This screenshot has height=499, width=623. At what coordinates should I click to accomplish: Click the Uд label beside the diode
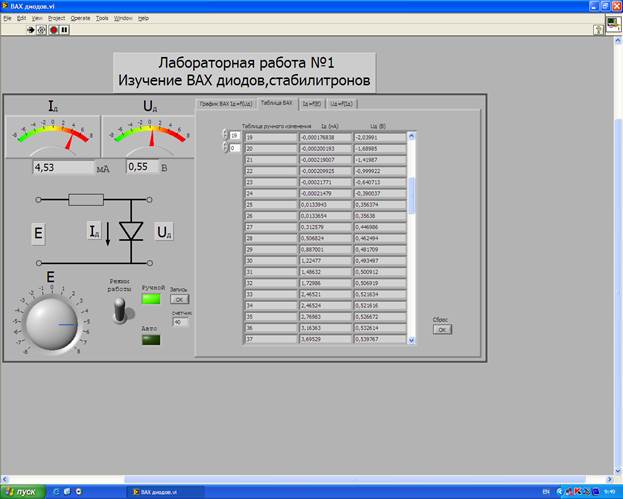click(164, 232)
